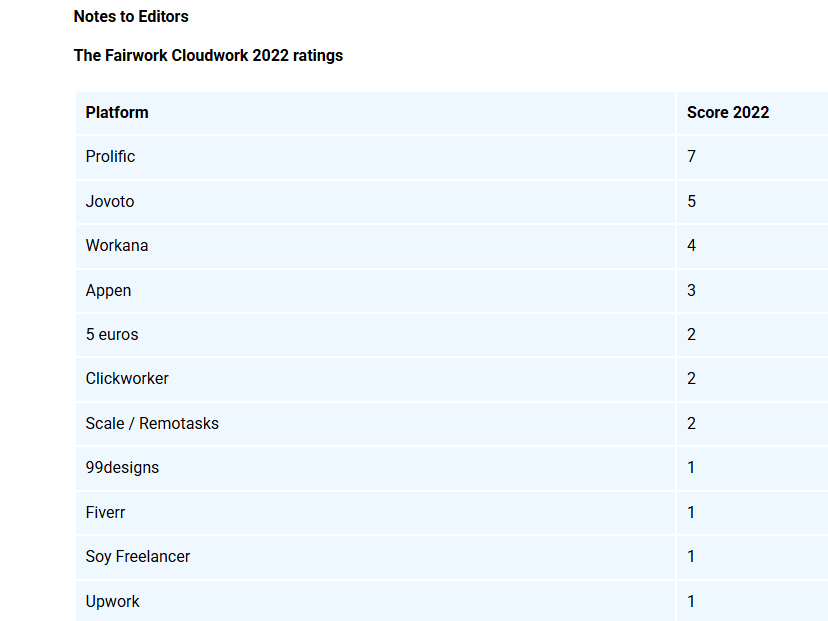
Task: Click the score 7 in Prolific row
Action: point(691,156)
